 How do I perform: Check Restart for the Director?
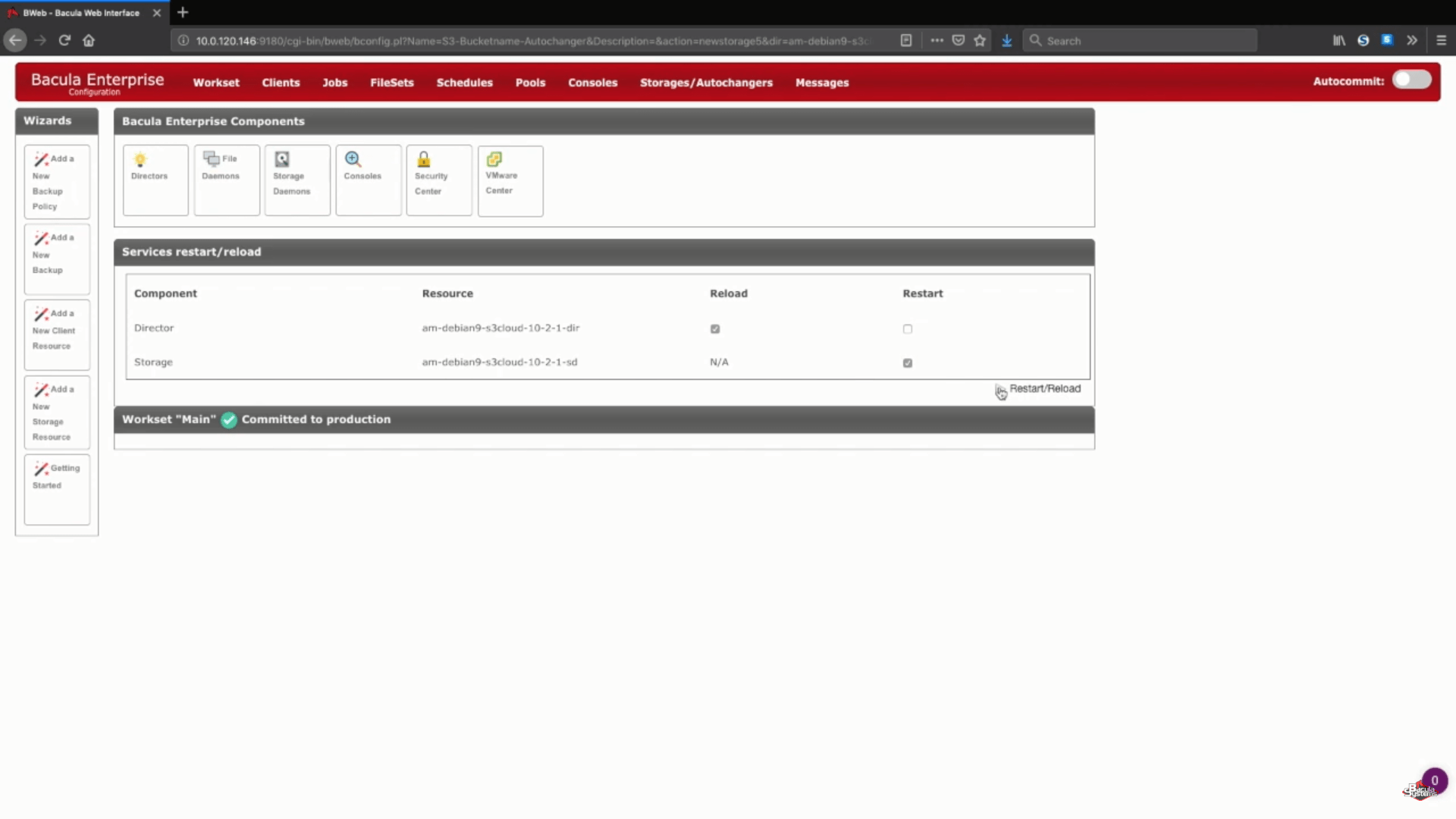pyautogui.click(x=908, y=329)
